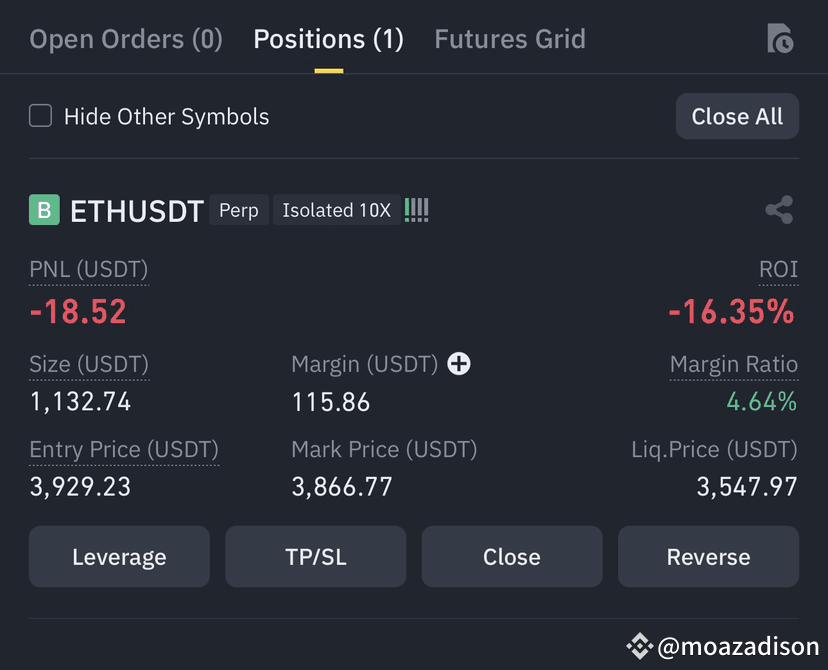The height and width of the screenshot is (670, 828).
Task: Add margin using the plus icon
Action: (459, 364)
